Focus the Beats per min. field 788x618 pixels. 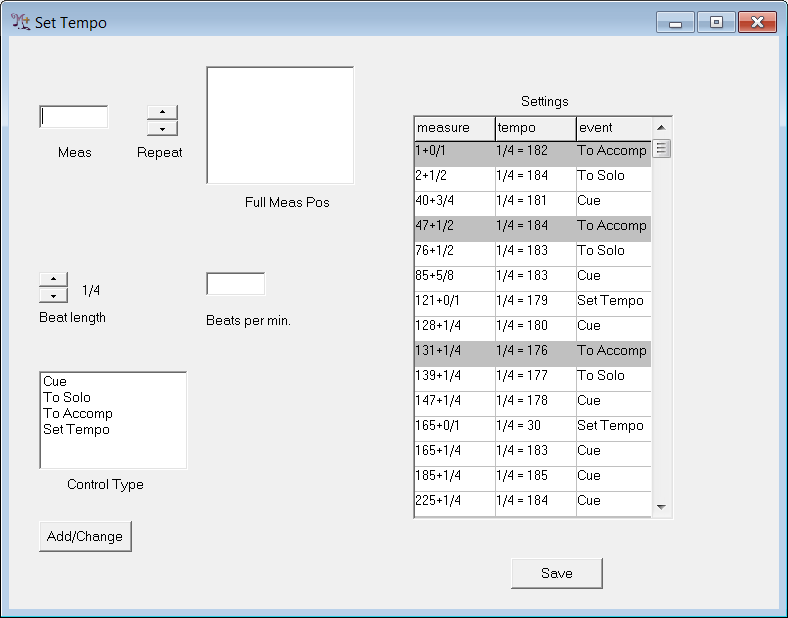click(x=235, y=284)
